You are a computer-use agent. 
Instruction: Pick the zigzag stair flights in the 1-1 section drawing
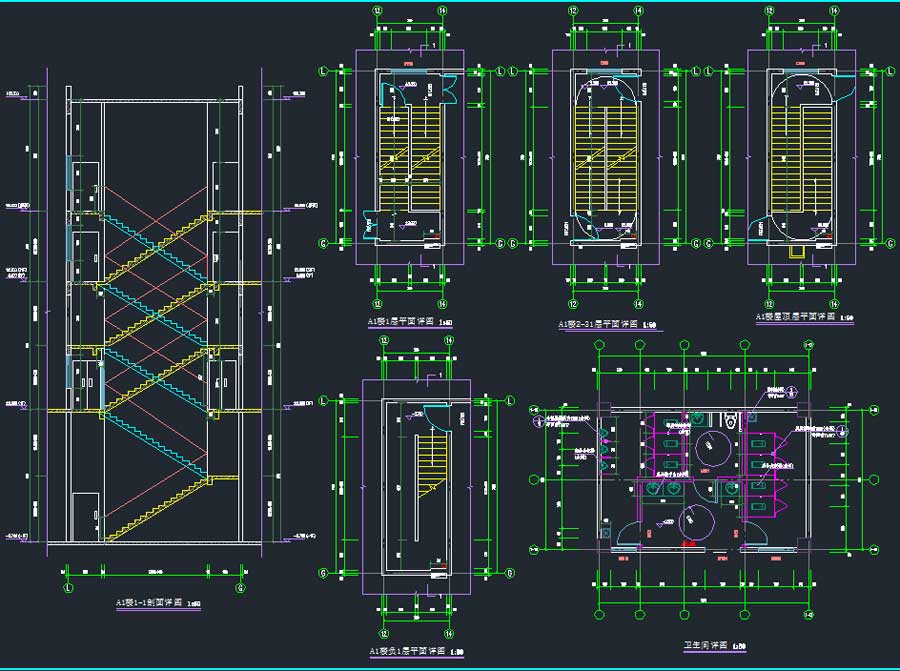click(156, 376)
